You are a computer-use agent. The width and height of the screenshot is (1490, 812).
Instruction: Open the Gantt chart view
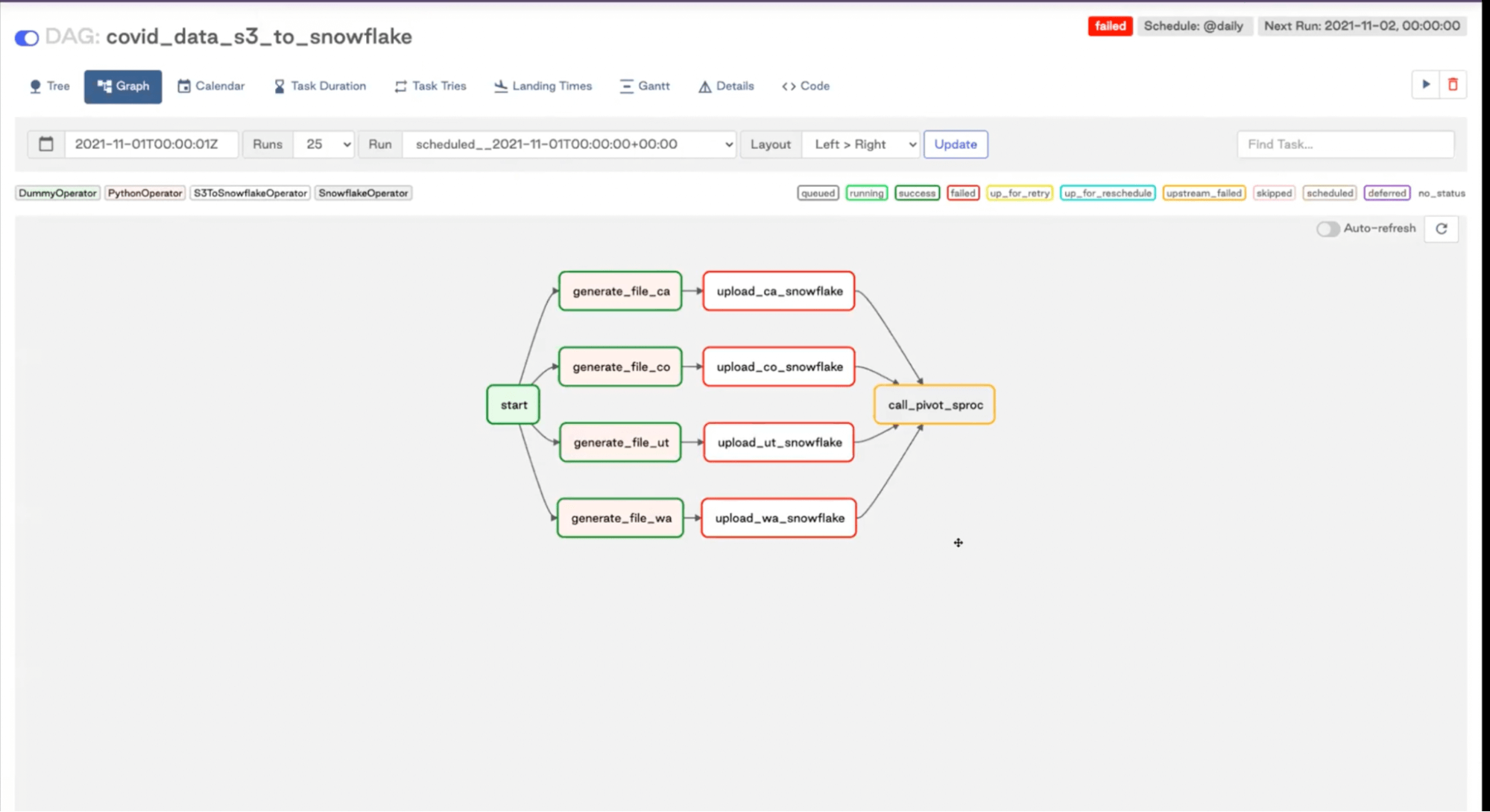[x=645, y=86]
